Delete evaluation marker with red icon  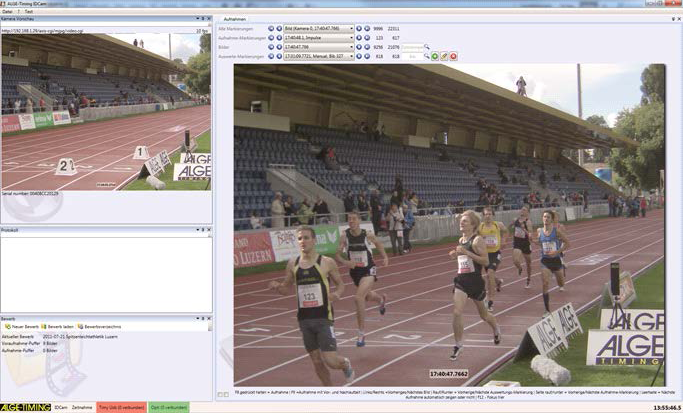(453, 56)
